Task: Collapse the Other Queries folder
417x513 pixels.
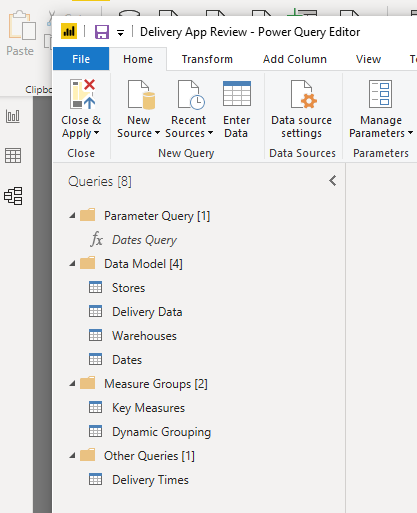Action: tap(72, 456)
